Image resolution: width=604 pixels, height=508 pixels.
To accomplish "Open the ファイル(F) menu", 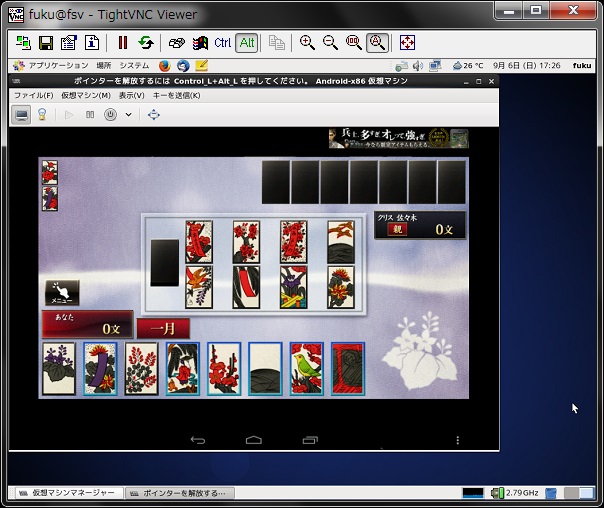I will point(34,95).
